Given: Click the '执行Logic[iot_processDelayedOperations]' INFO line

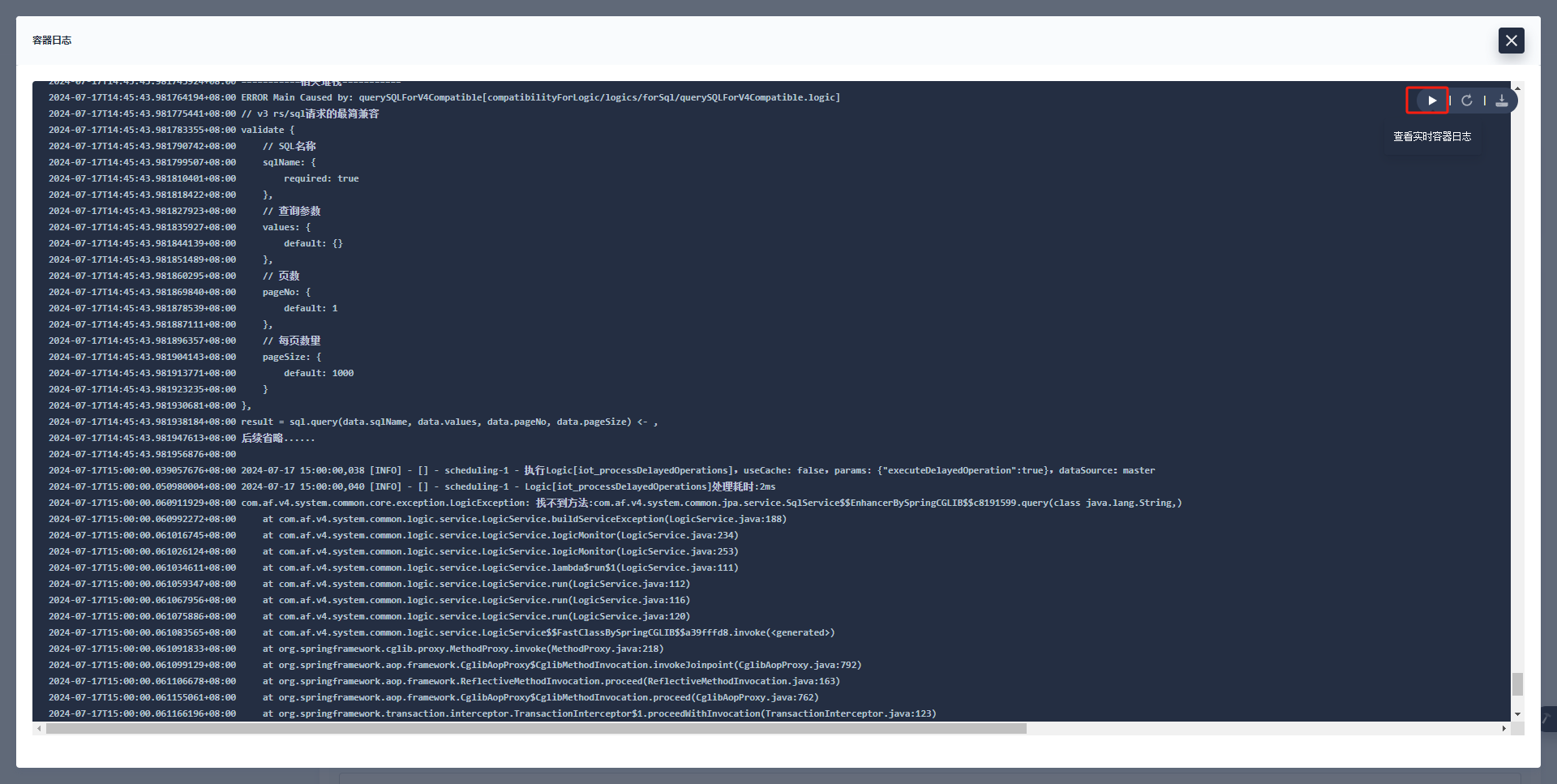Looking at the screenshot, I should pyautogui.click(x=602, y=470).
